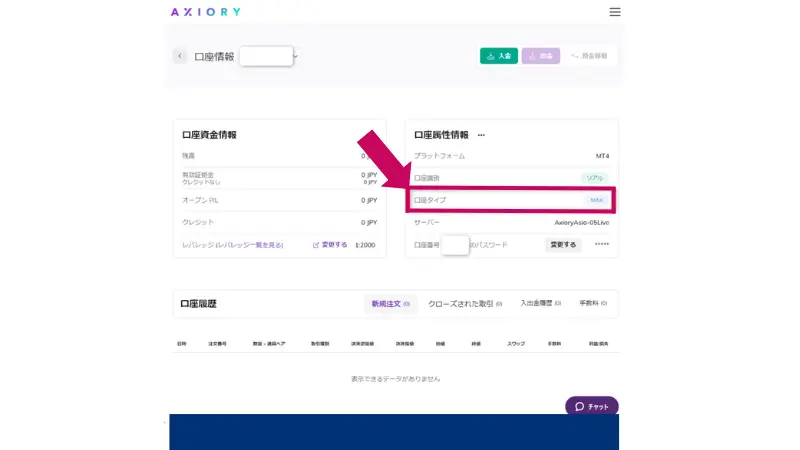Viewport: 800px width, 450px height.
Task: Click the back arrow beside 口座情報
Action: click(x=180, y=56)
